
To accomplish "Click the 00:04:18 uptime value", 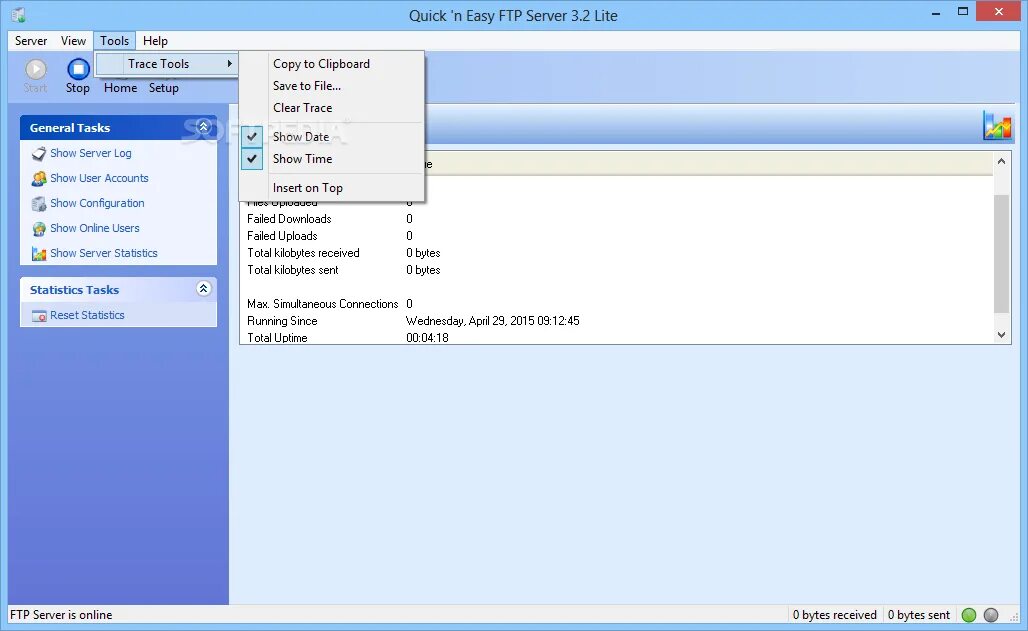I will tap(427, 338).
